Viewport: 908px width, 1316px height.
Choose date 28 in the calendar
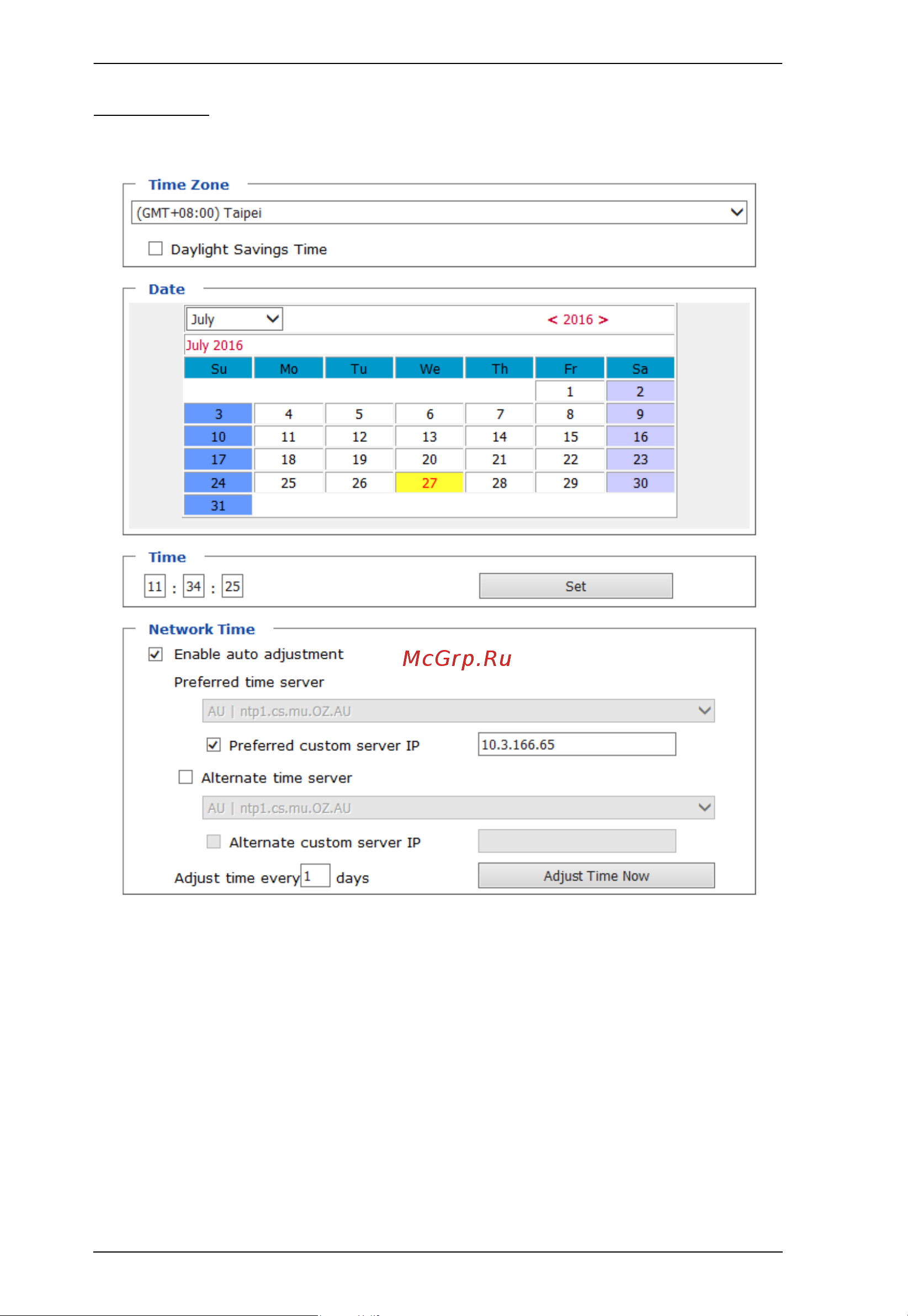click(x=500, y=483)
